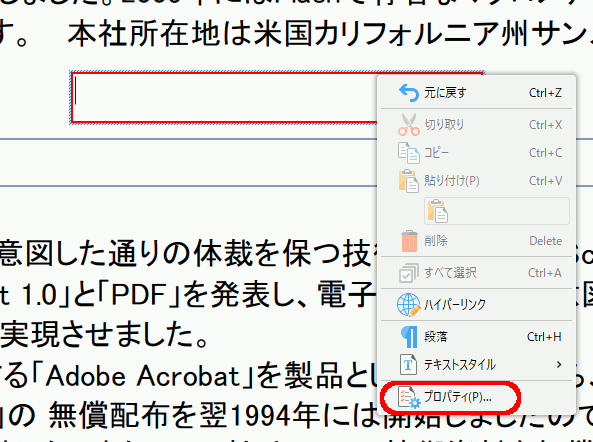The image size is (593, 442).
Task: Click the text 実現させました。 in the document
Action: coord(104,334)
